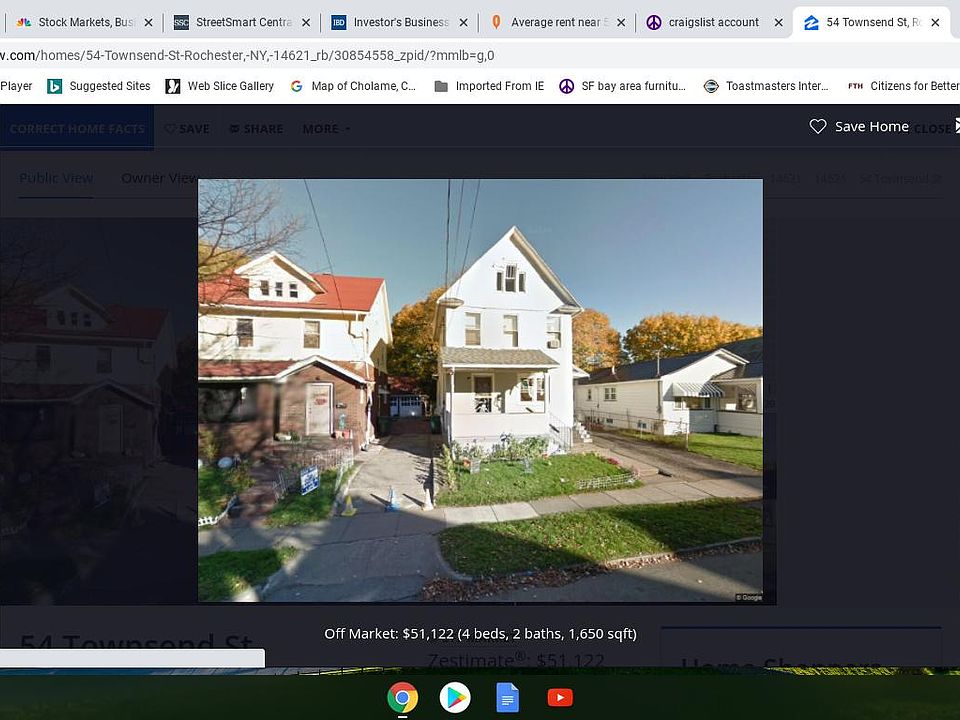
Task: Click the Toastmasters bookmark icon
Action: click(711, 86)
